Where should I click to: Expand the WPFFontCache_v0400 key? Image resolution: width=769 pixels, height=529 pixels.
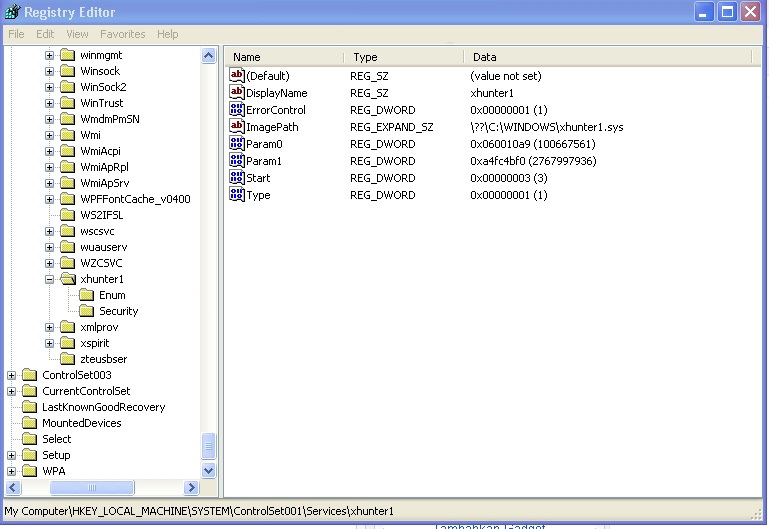(49, 200)
